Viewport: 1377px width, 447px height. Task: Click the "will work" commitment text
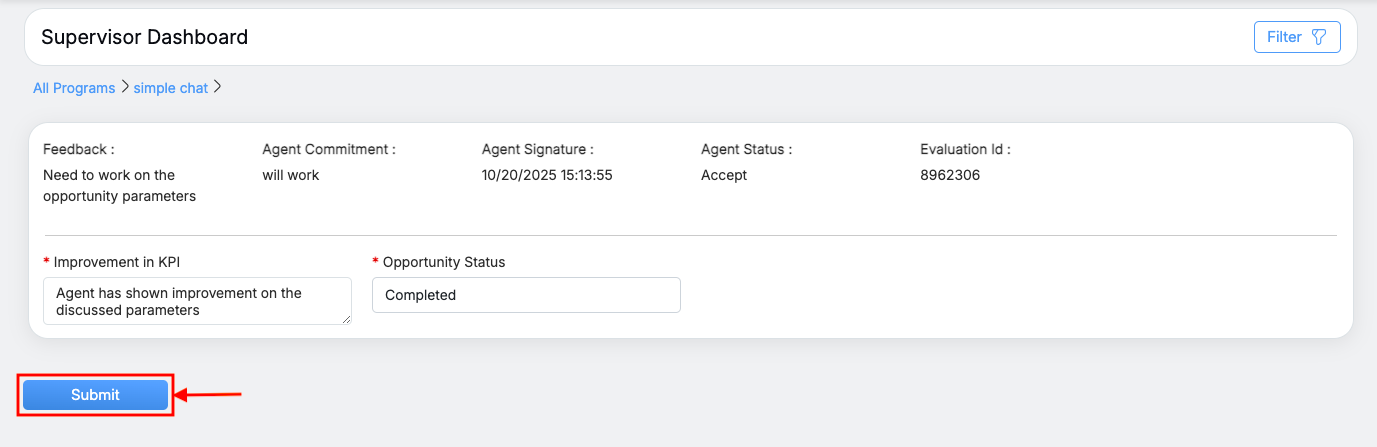pyautogui.click(x=291, y=175)
